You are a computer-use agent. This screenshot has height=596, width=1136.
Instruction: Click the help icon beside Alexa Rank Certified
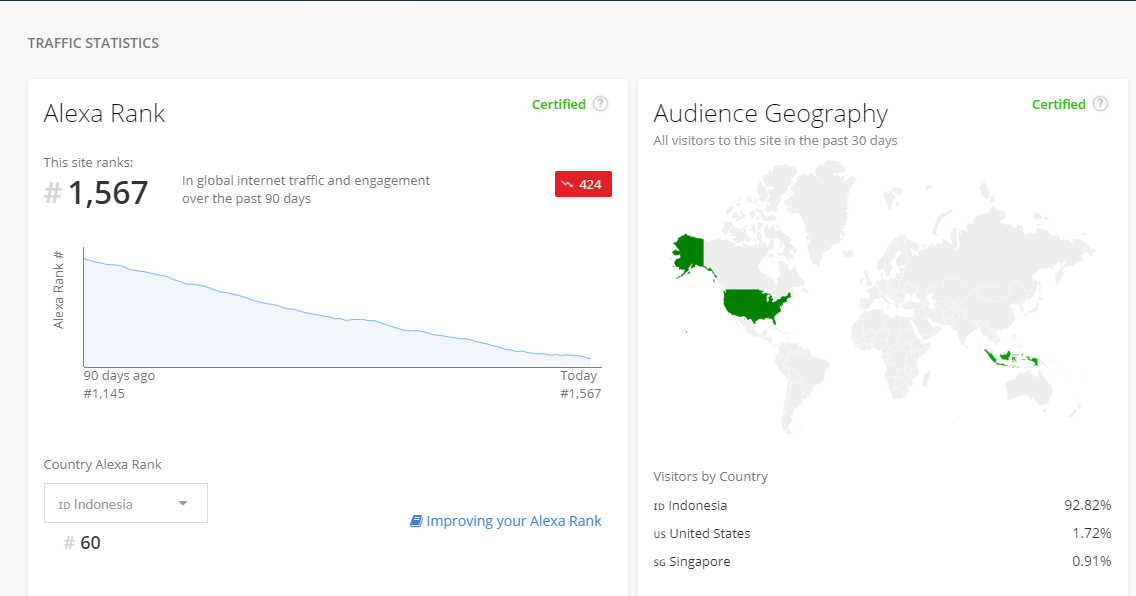pos(600,104)
